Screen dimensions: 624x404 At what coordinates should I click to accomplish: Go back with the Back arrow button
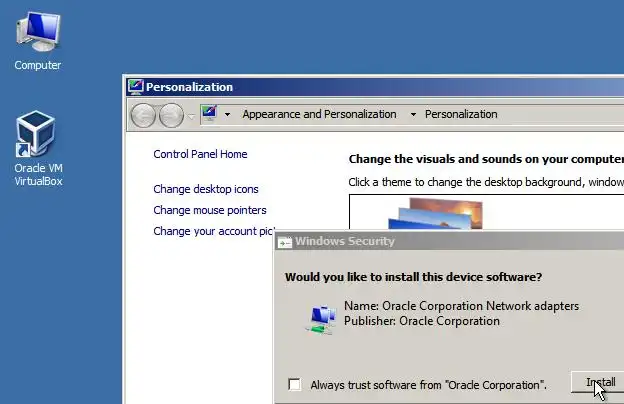click(x=143, y=115)
